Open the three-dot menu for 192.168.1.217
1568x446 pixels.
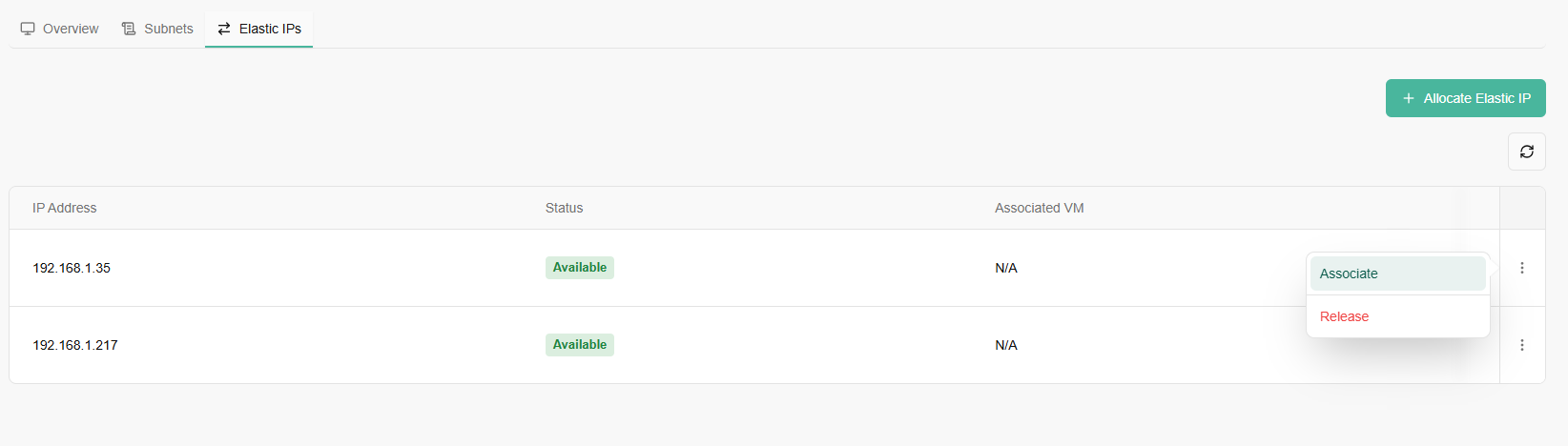tap(1521, 345)
